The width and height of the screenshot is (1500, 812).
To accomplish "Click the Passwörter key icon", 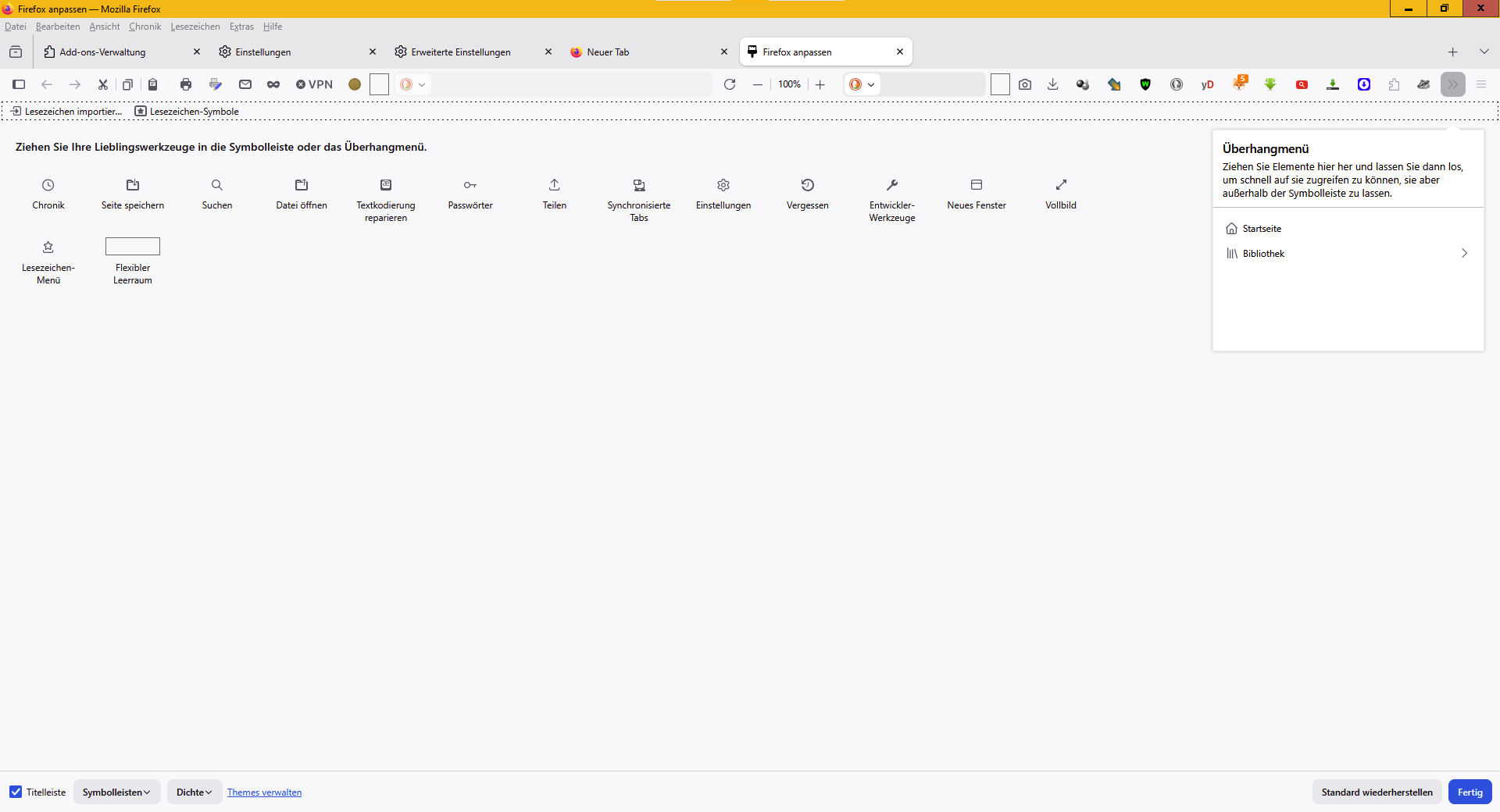I will tap(470, 185).
